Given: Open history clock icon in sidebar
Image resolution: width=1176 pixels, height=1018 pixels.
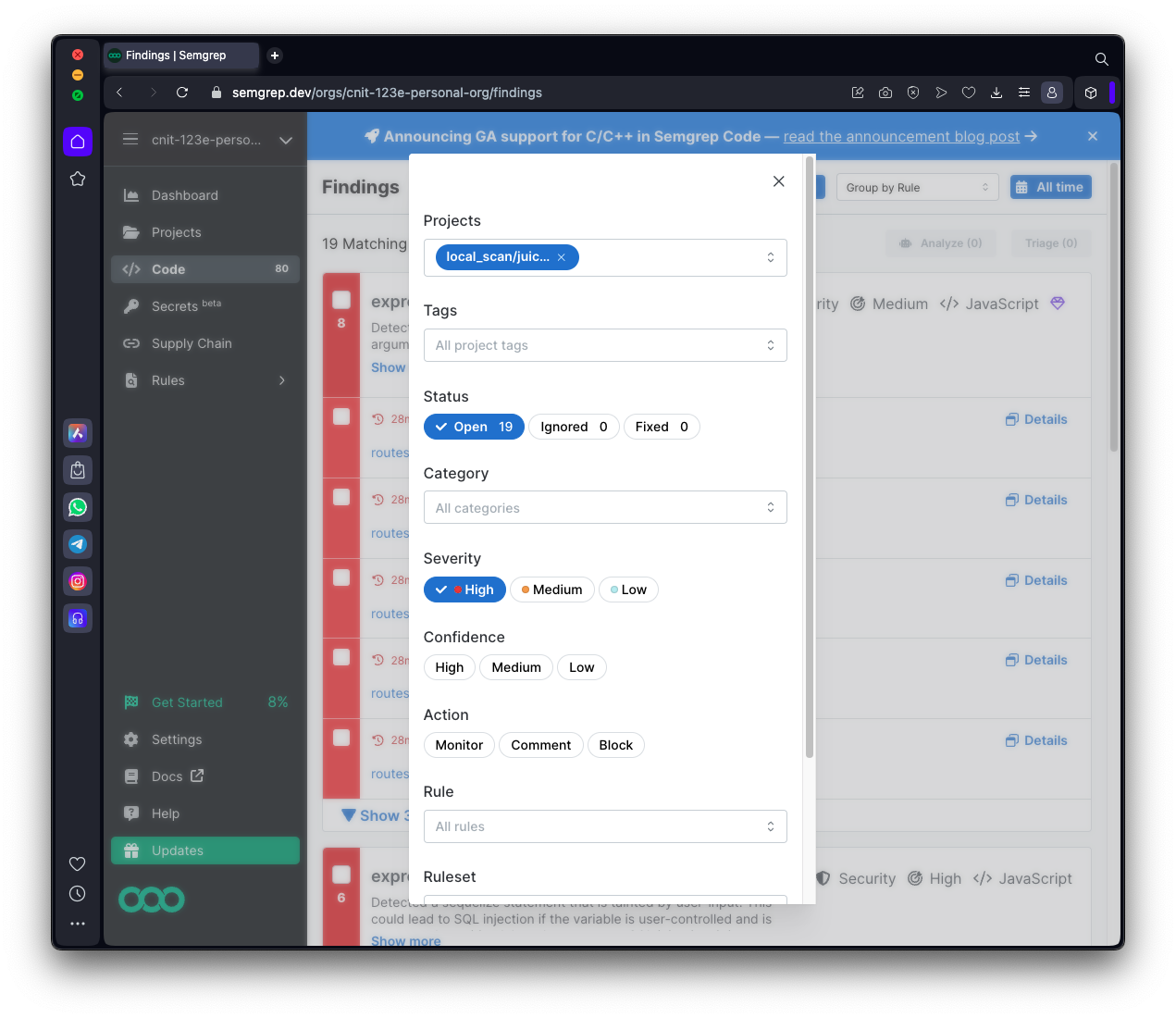Looking at the screenshot, I should coord(78,893).
